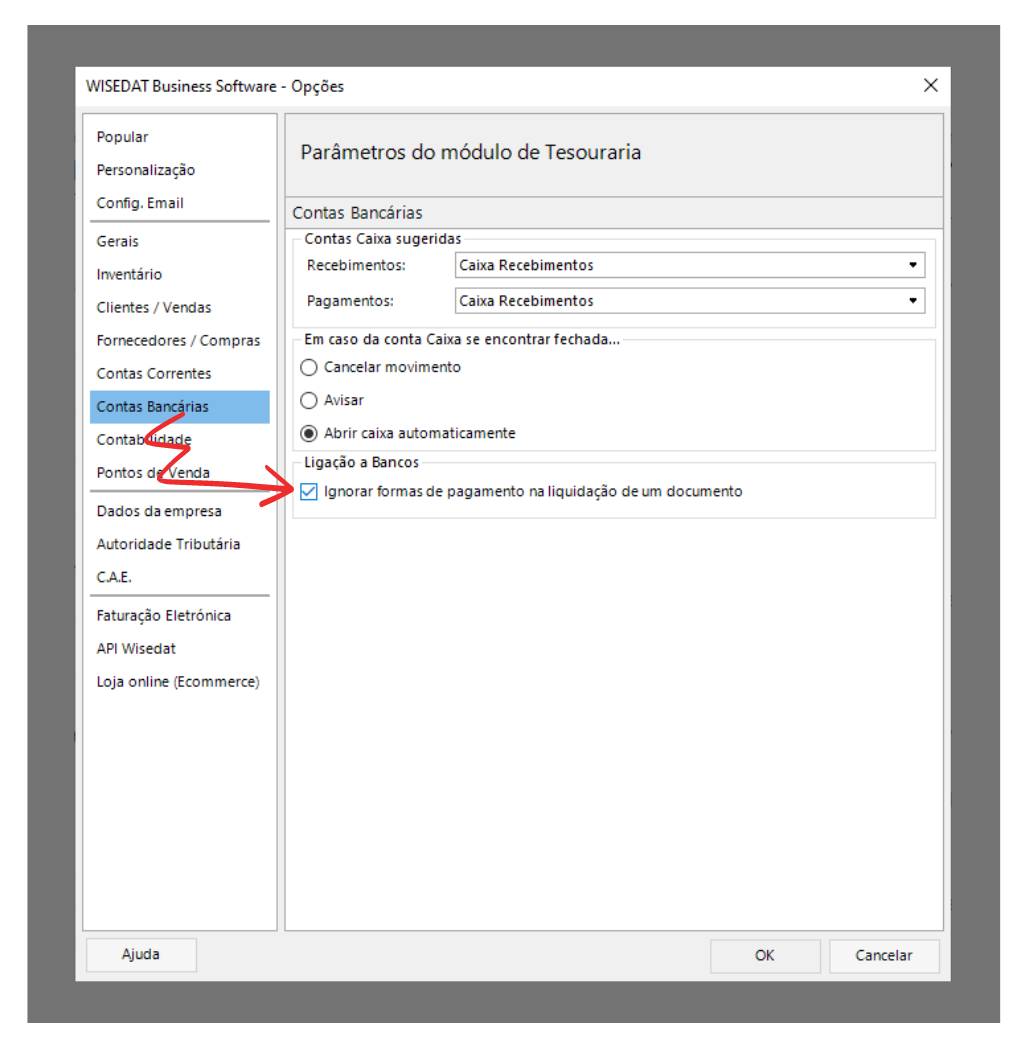Go to Autoridade Tributária settings

click(168, 544)
